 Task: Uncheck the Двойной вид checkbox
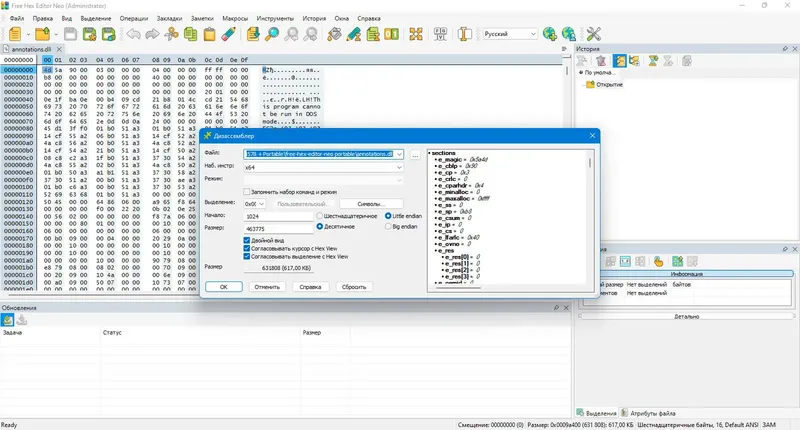[247, 240]
